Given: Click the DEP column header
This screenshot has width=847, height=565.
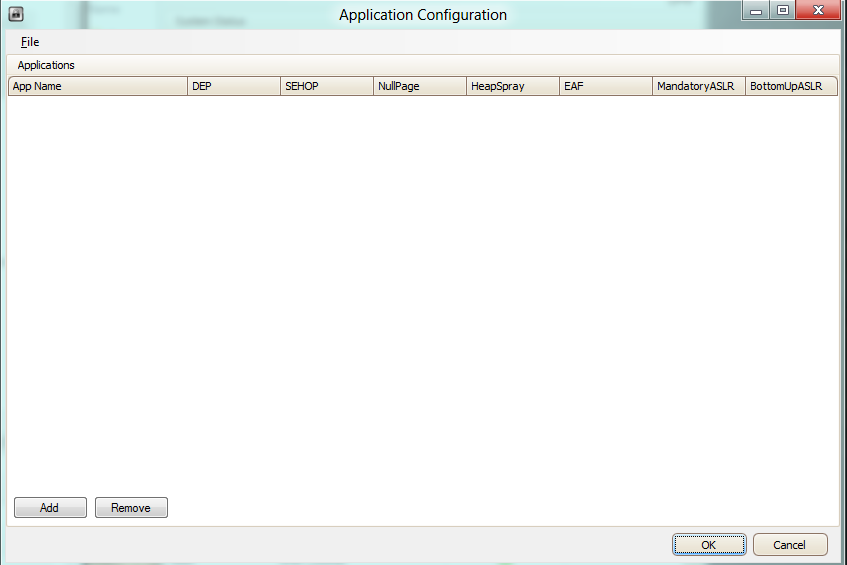Looking at the screenshot, I should (234, 86).
